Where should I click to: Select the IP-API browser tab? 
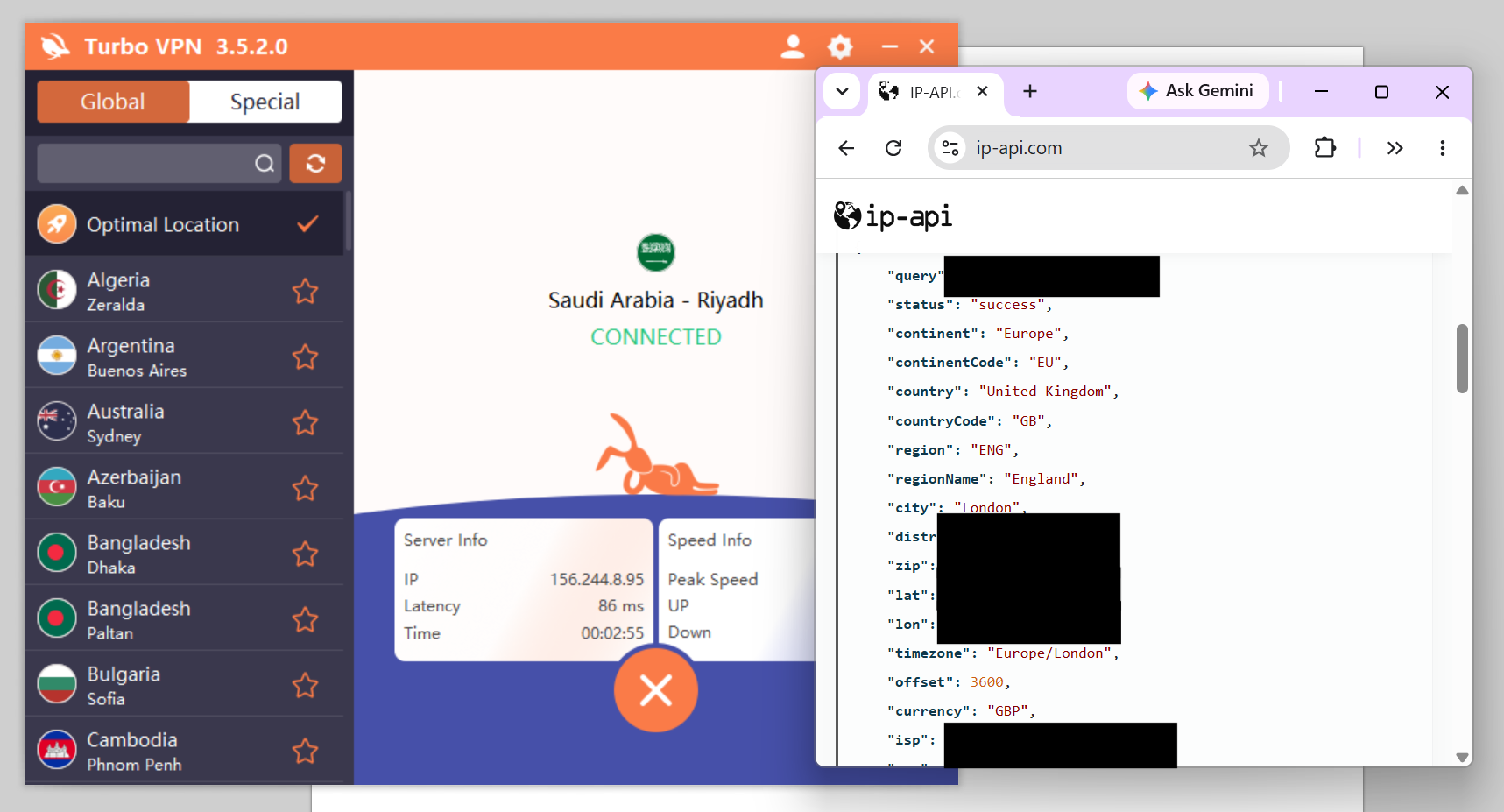click(934, 92)
